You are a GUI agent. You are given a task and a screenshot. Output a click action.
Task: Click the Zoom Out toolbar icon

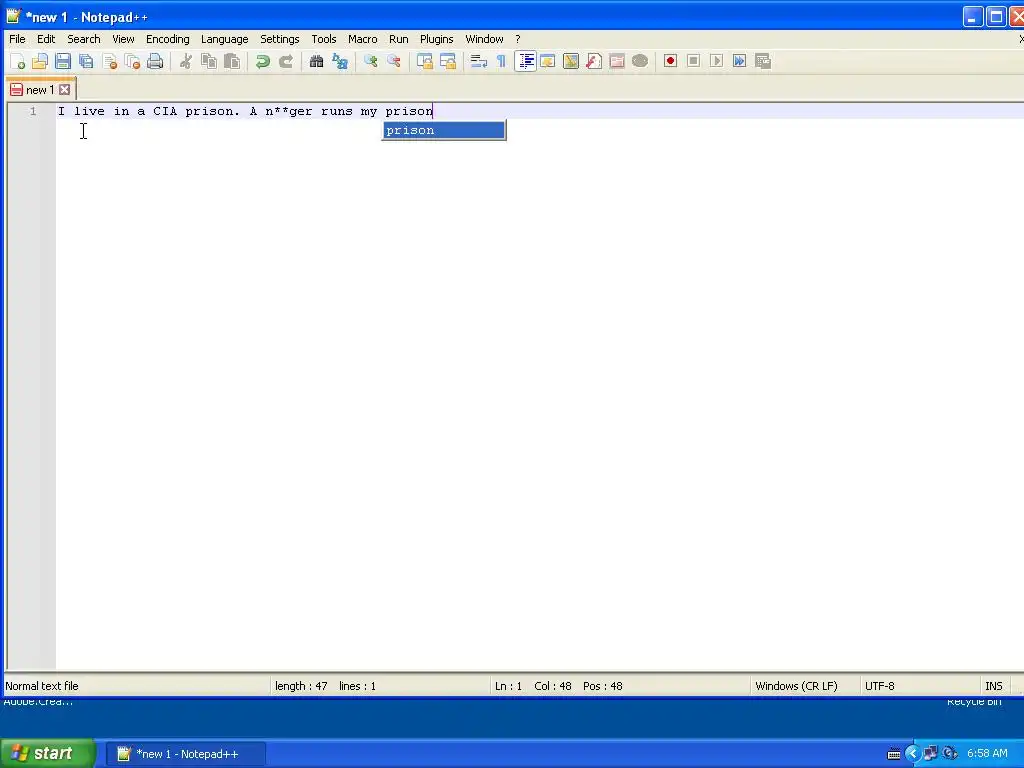(x=394, y=61)
